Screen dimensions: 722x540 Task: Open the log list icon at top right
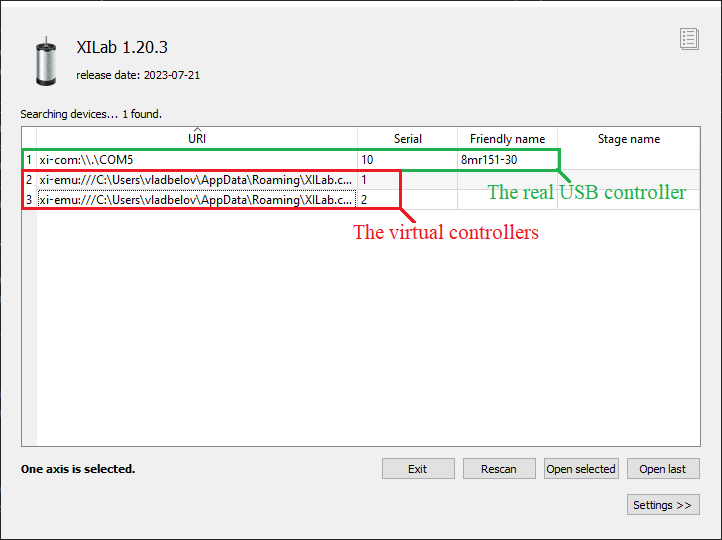689,39
